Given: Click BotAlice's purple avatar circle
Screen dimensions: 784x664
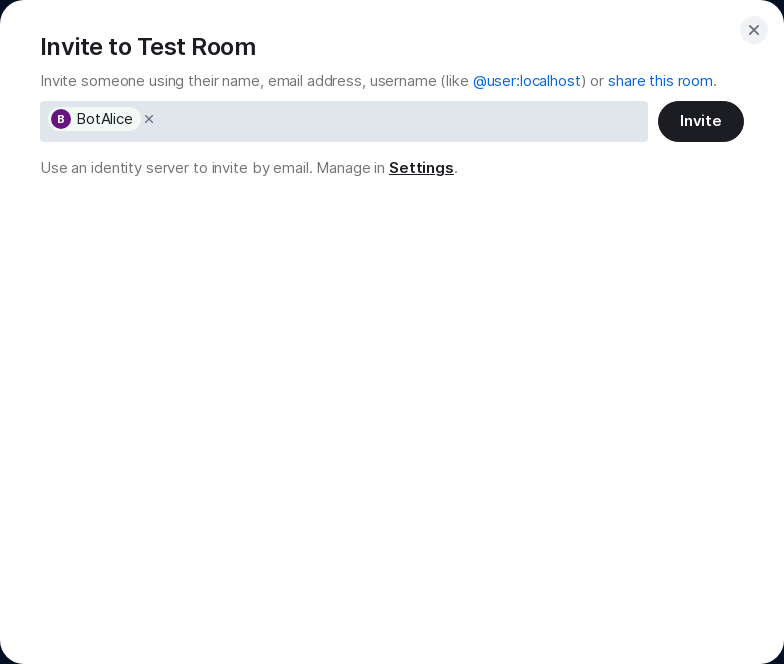Looking at the screenshot, I should pyautogui.click(x=61, y=119).
